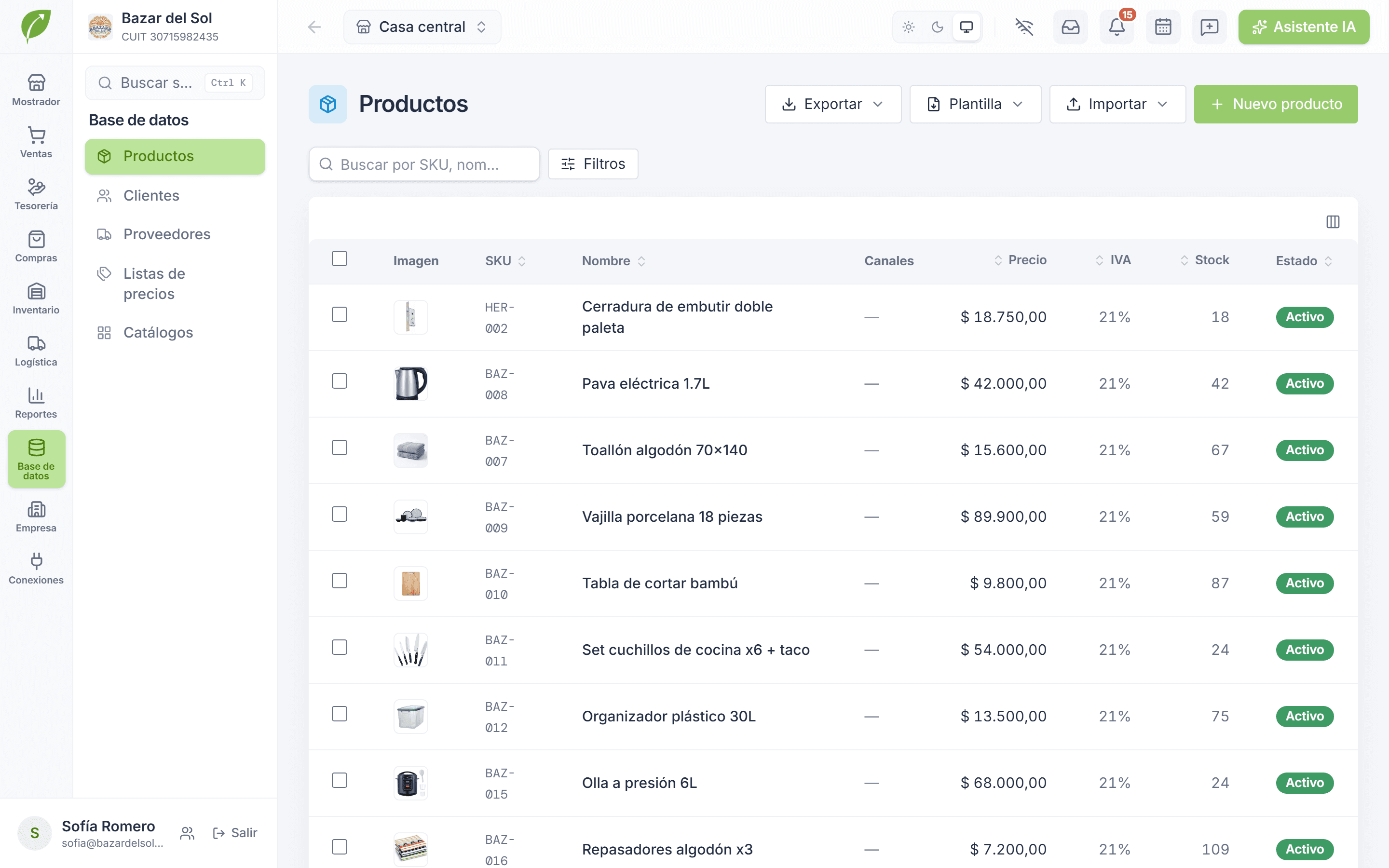Image resolution: width=1389 pixels, height=868 pixels.
Task: Select system theme monitor toggle
Action: point(967,27)
